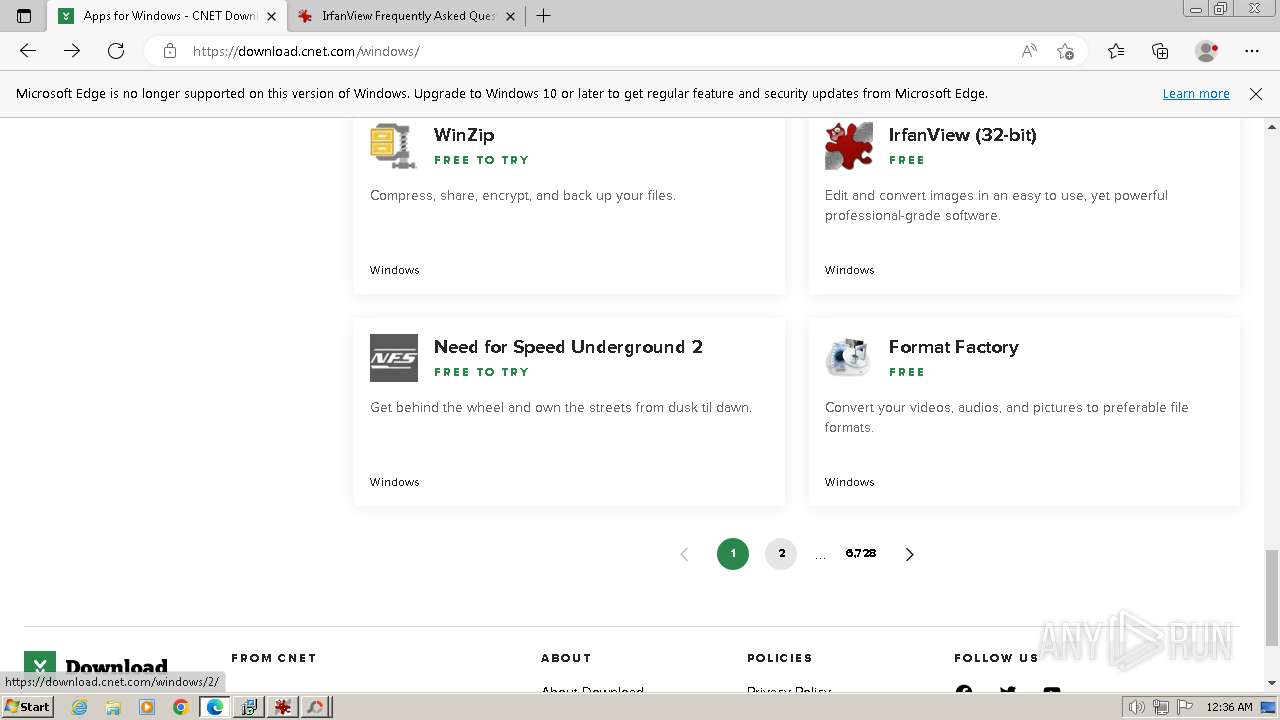The height and width of the screenshot is (720, 1280).
Task: Open the Windows Start button
Action: click(27, 707)
